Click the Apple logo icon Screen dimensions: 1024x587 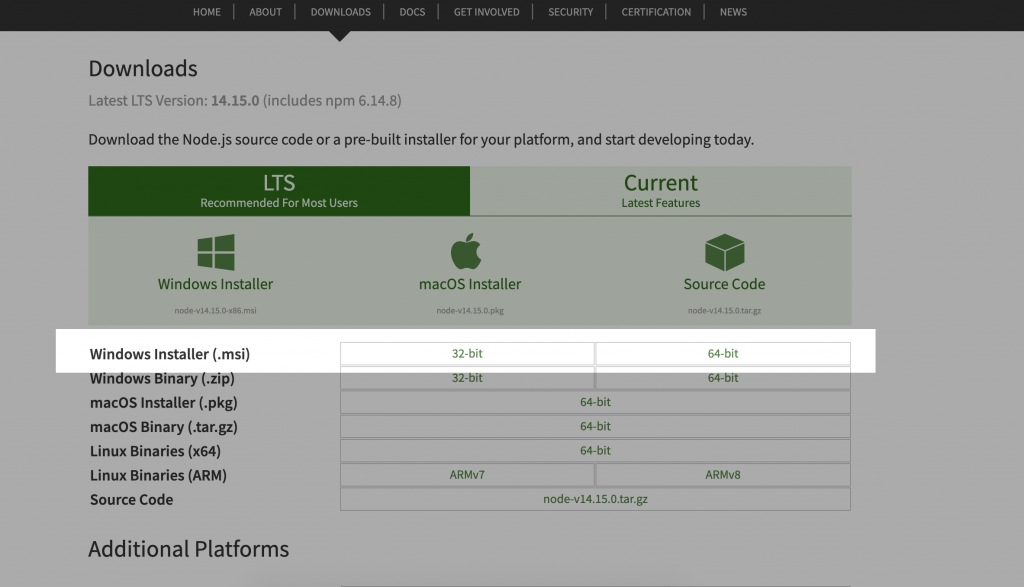coord(466,251)
